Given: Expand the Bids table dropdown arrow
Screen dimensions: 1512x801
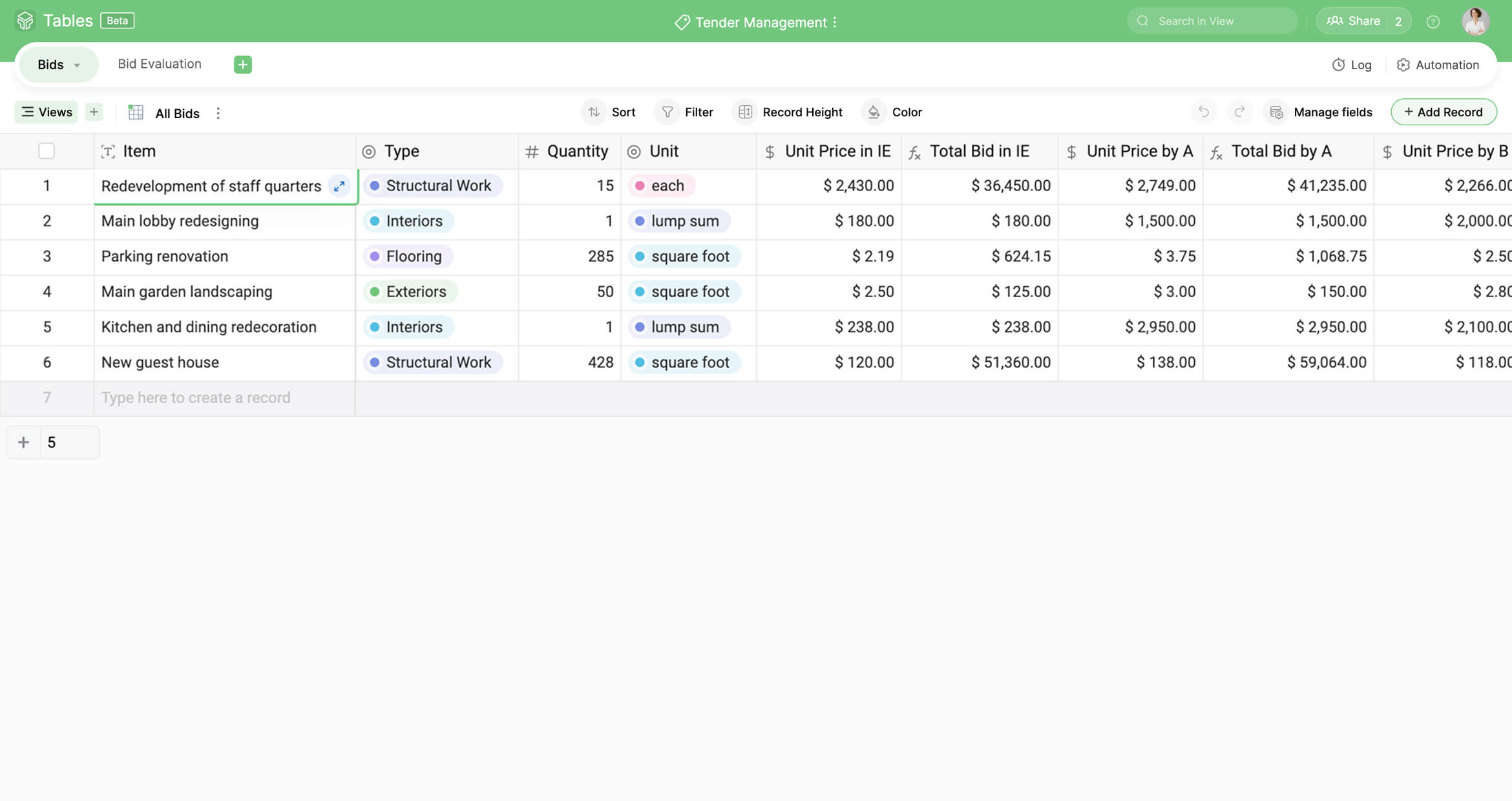Looking at the screenshot, I should [77, 65].
